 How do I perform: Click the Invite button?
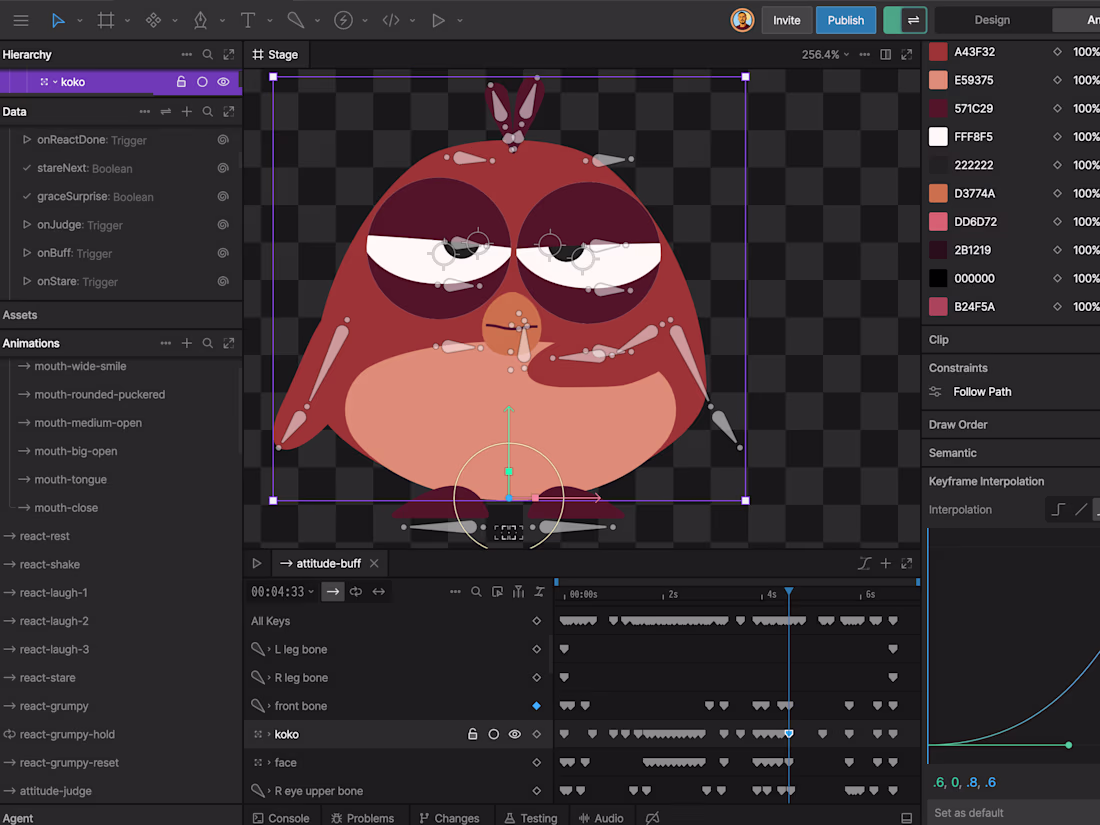786,20
